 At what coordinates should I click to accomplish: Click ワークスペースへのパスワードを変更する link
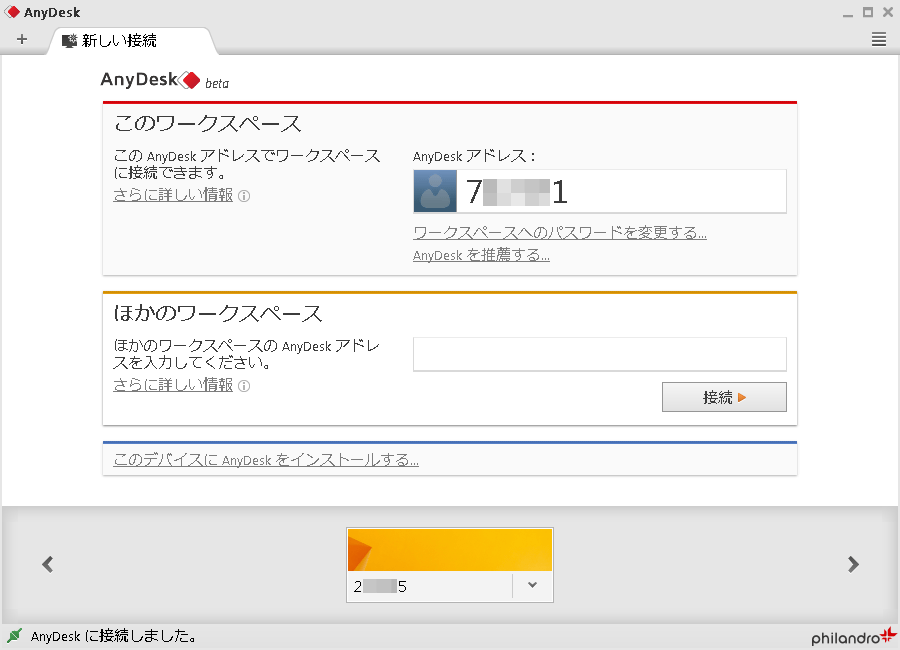point(560,233)
